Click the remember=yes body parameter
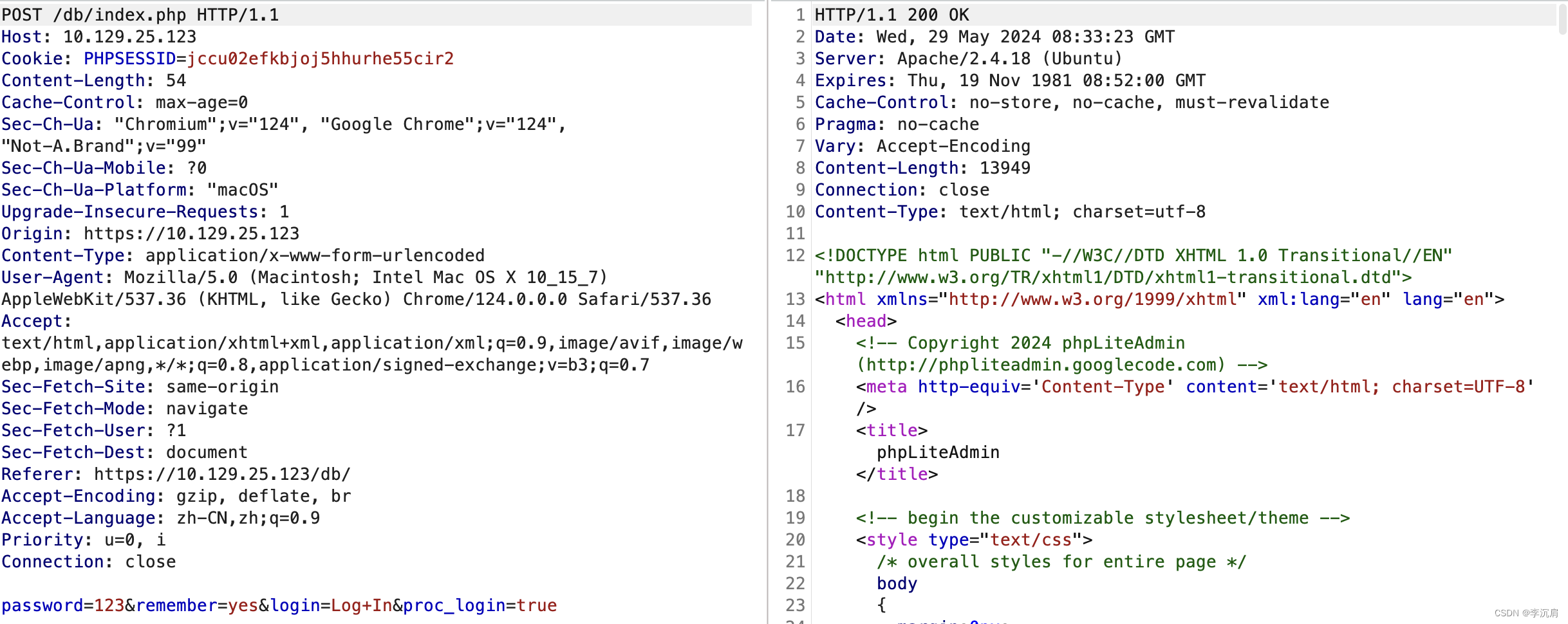The image size is (1568, 624). (x=197, y=605)
